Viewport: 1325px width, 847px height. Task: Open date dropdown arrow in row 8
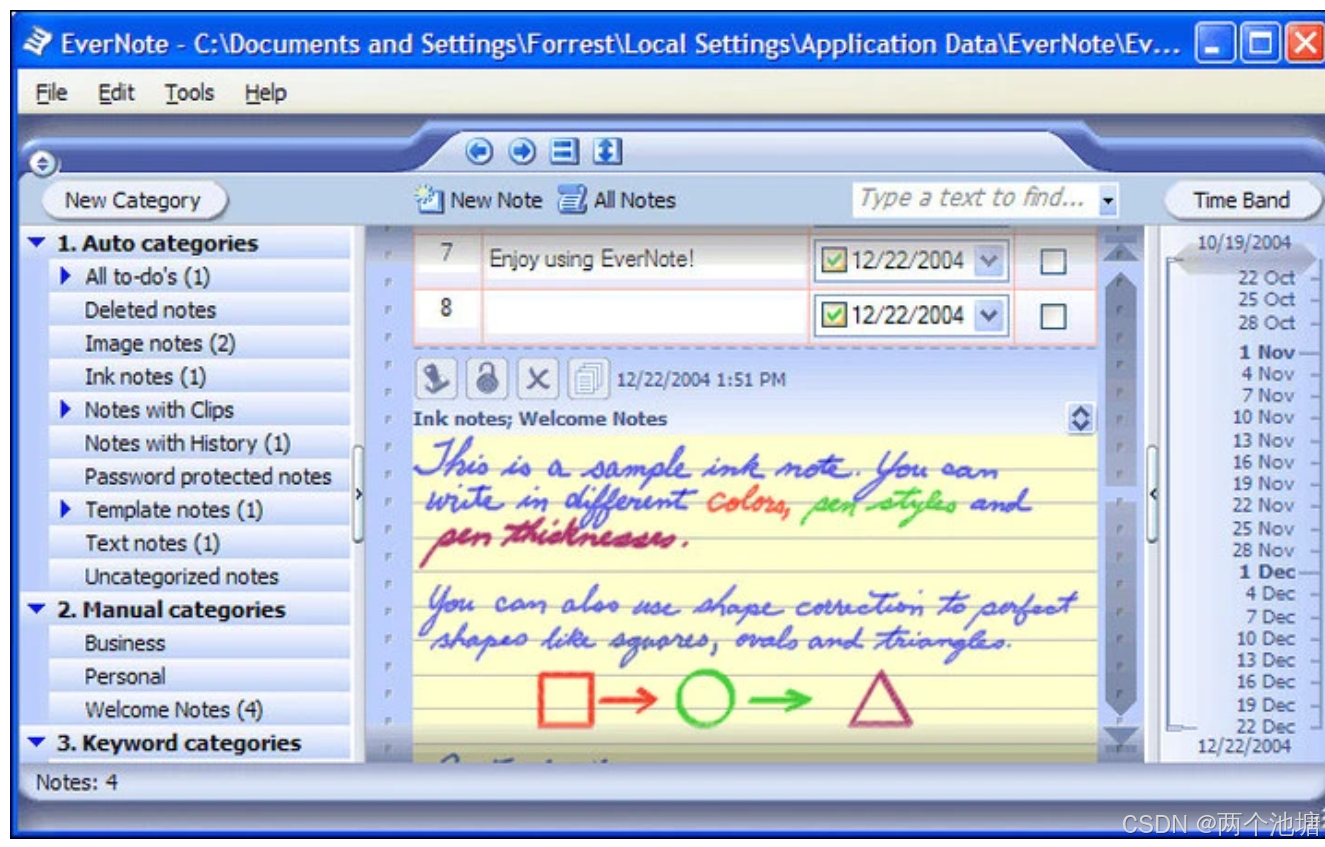(989, 316)
